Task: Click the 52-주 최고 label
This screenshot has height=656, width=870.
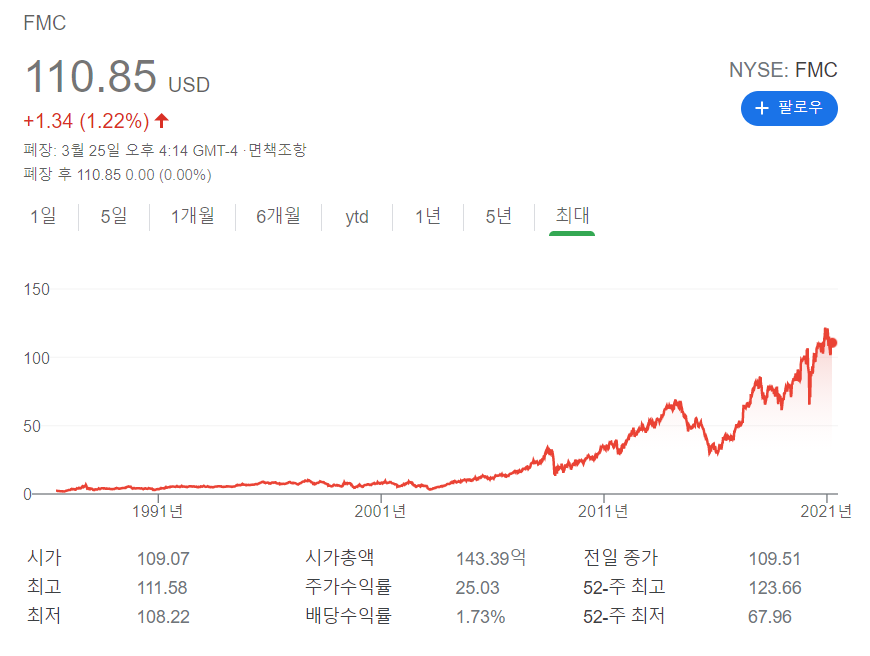Action: coord(624,587)
